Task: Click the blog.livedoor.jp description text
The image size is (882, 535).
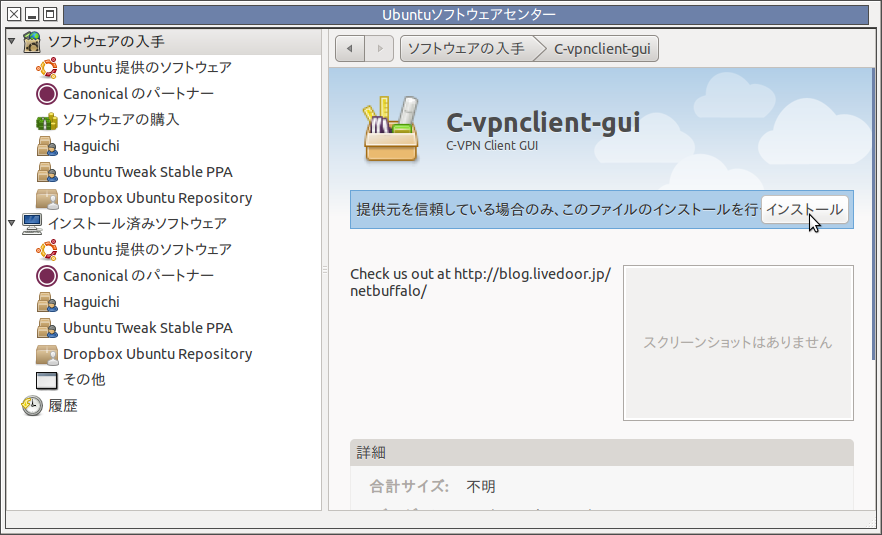Action: coord(480,282)
